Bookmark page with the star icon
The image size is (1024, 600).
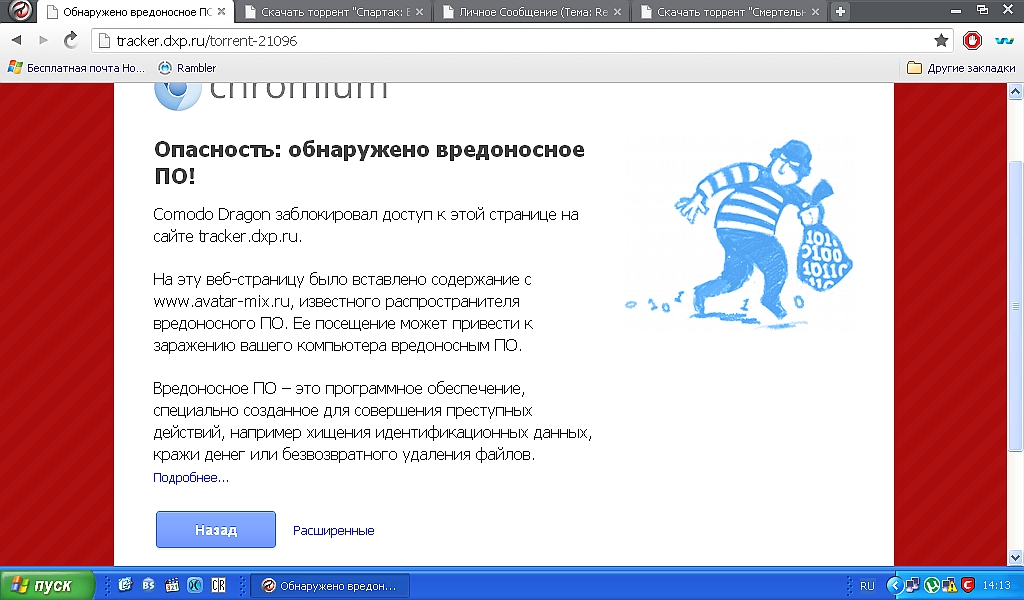tap(941, 40)
